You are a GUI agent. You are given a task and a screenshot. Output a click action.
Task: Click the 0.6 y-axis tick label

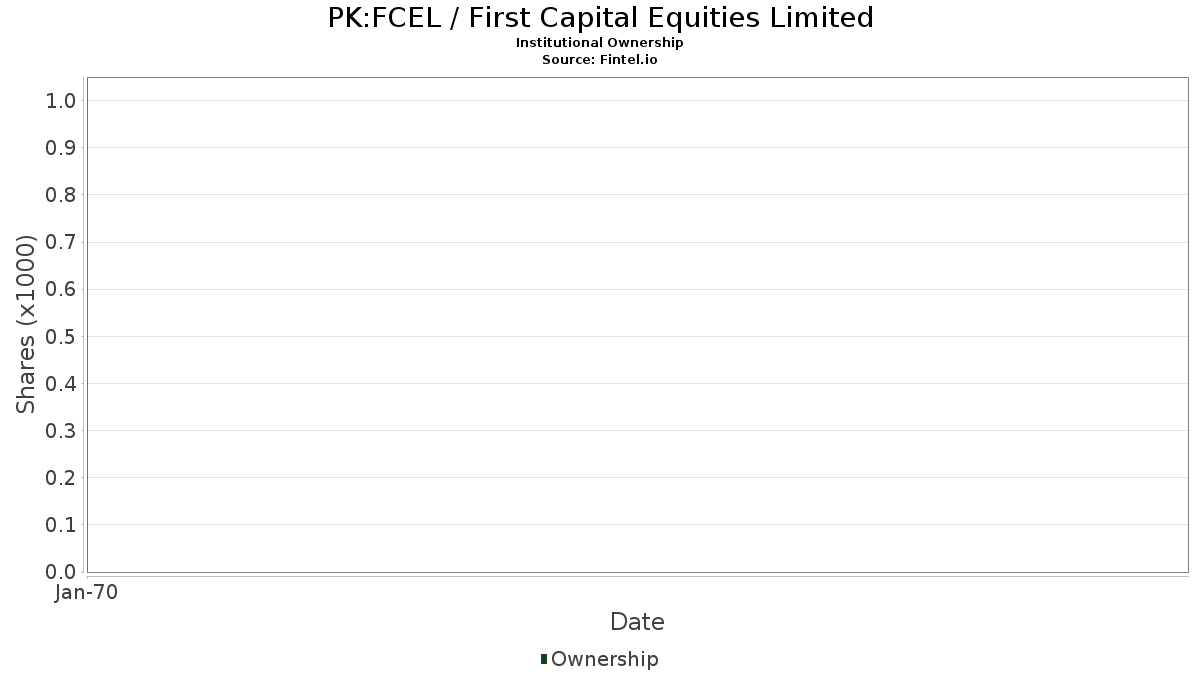[x=61, y=289]
